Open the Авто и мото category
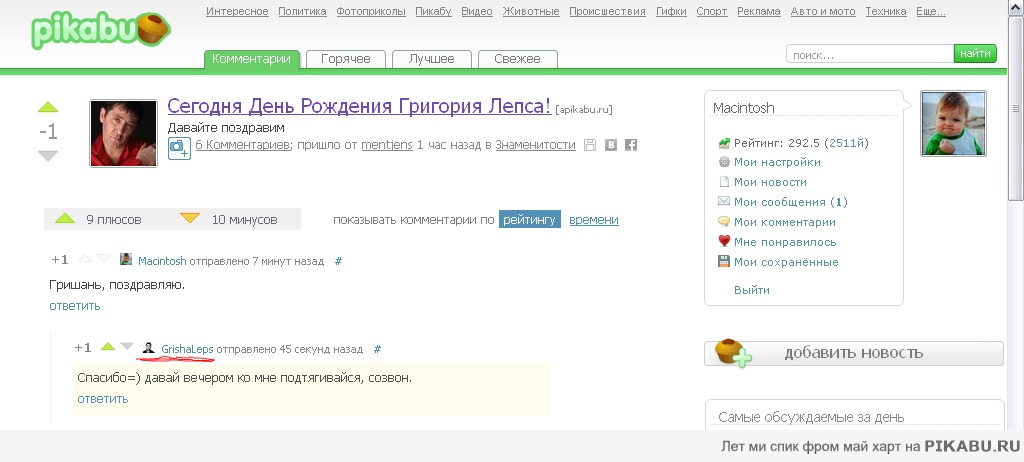The image size is (1024, 462). pos(823,11)
